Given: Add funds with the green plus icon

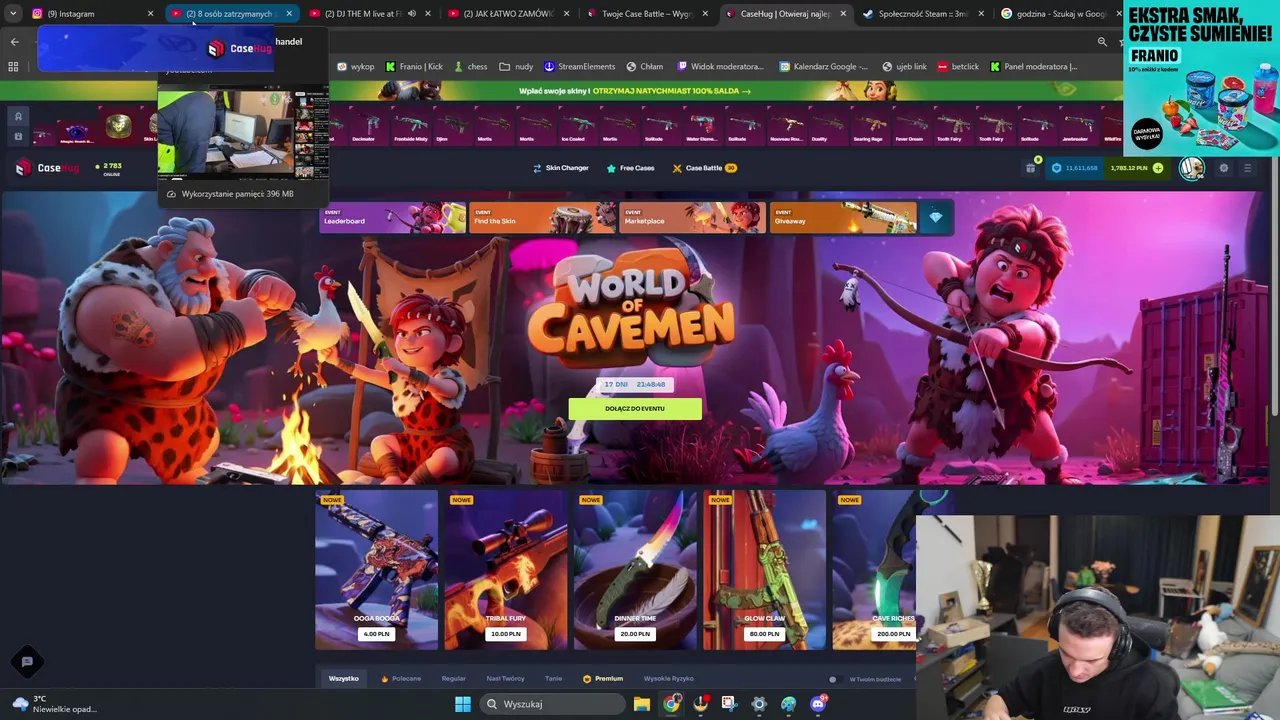Looking at the screenshot, I should click(x=1158, y=168).
